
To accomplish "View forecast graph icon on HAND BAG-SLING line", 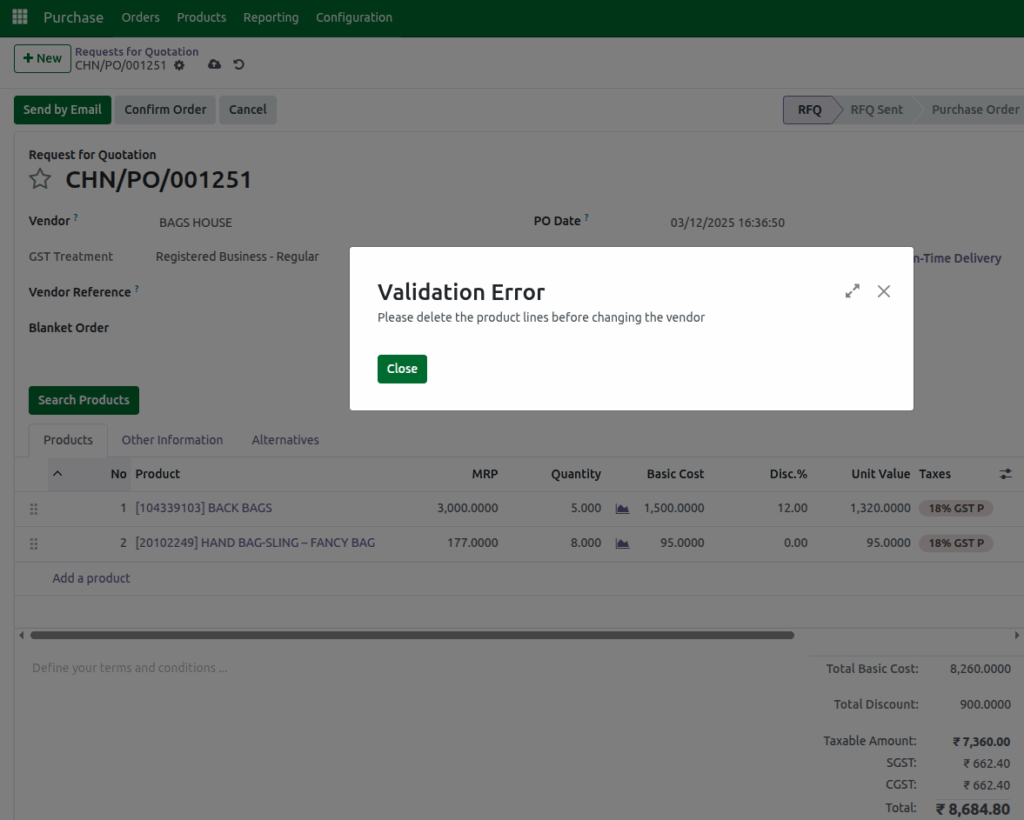I will (x=621, y=543).
